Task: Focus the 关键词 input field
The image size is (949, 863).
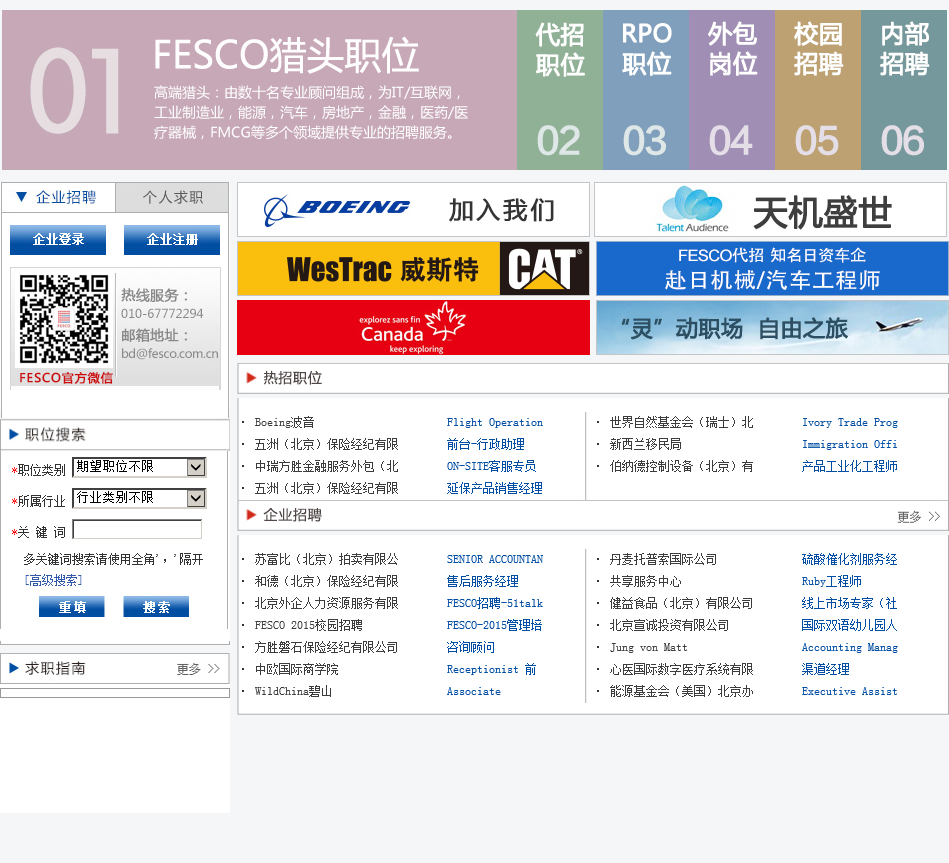Action: [137, 530]
